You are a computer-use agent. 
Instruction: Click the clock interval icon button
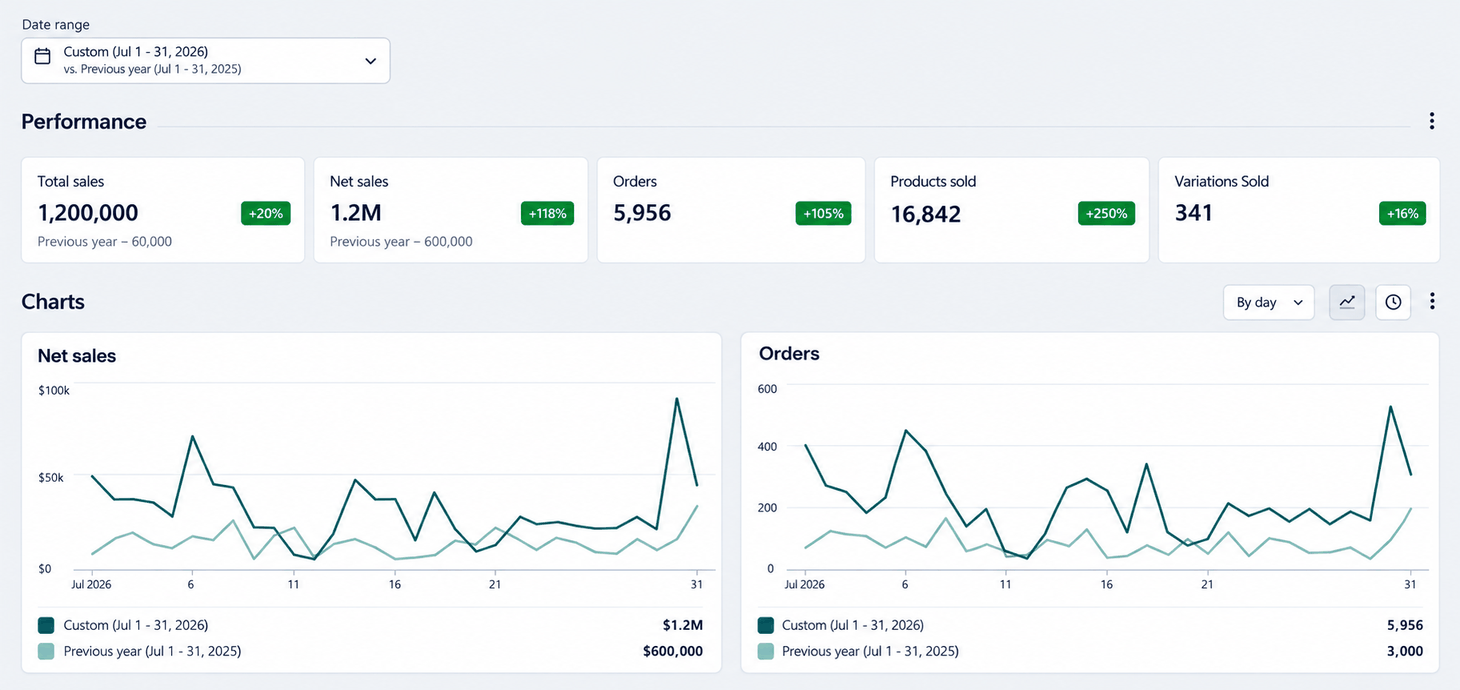(1393, 302)
